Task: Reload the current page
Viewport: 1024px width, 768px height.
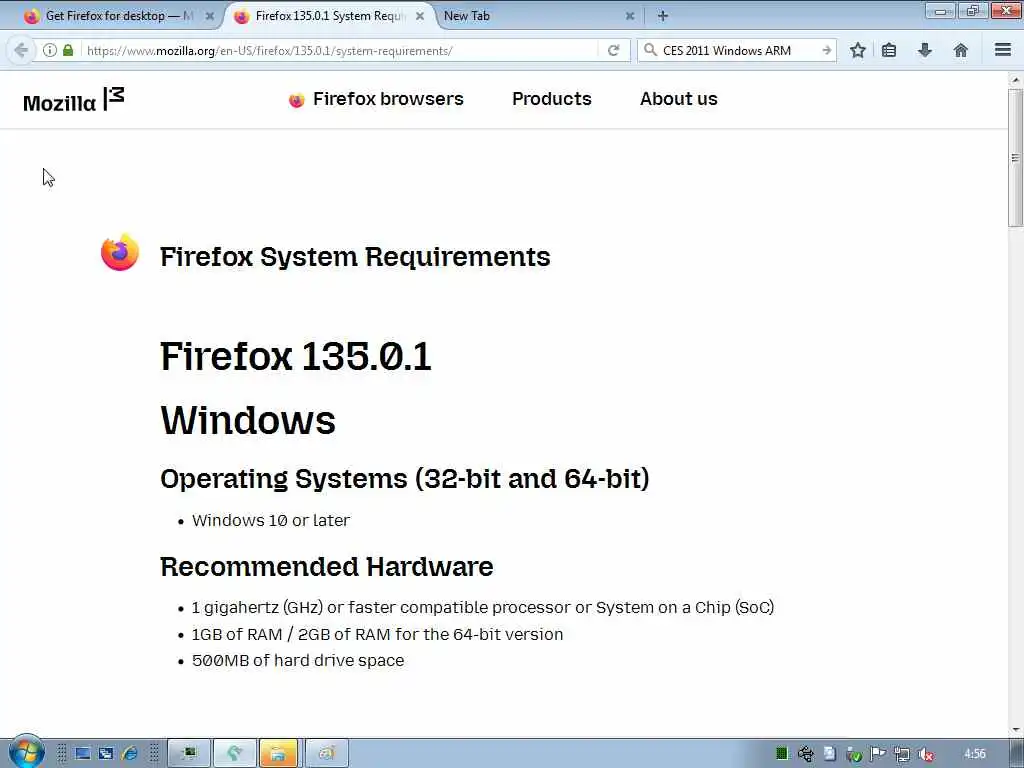Action: point(613,50)
